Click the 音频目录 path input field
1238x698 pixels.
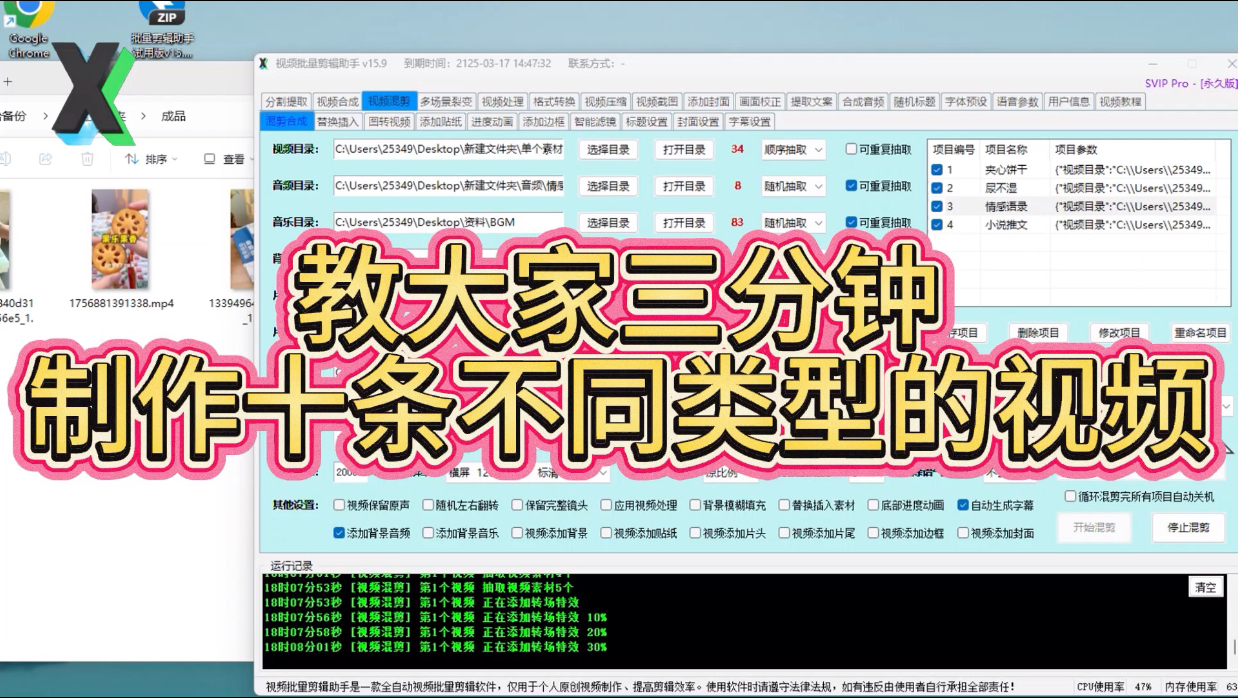pos(448,186)
